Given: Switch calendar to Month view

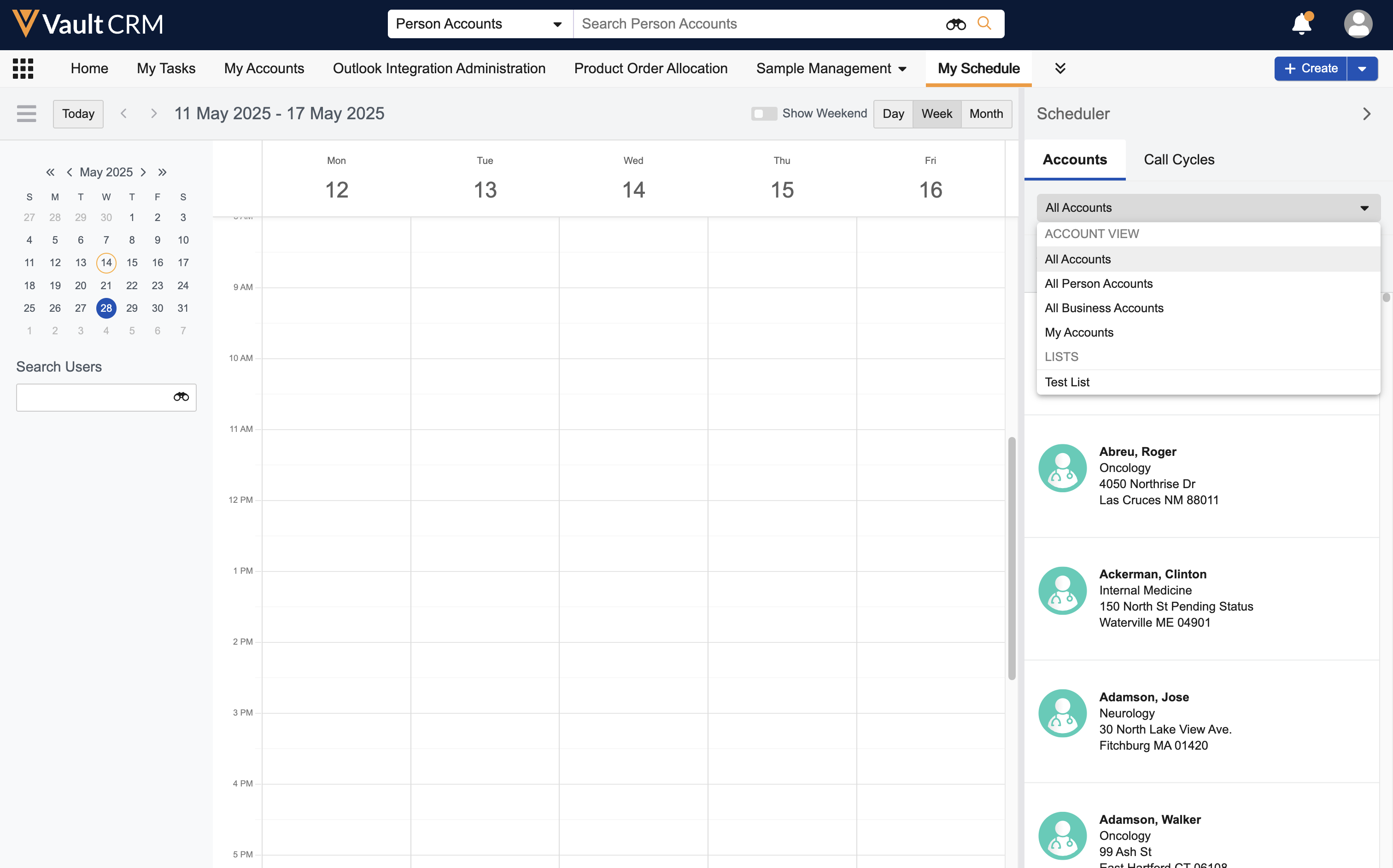Looking at the screenshot, I should pyautogui.click(x=986, y=114).
